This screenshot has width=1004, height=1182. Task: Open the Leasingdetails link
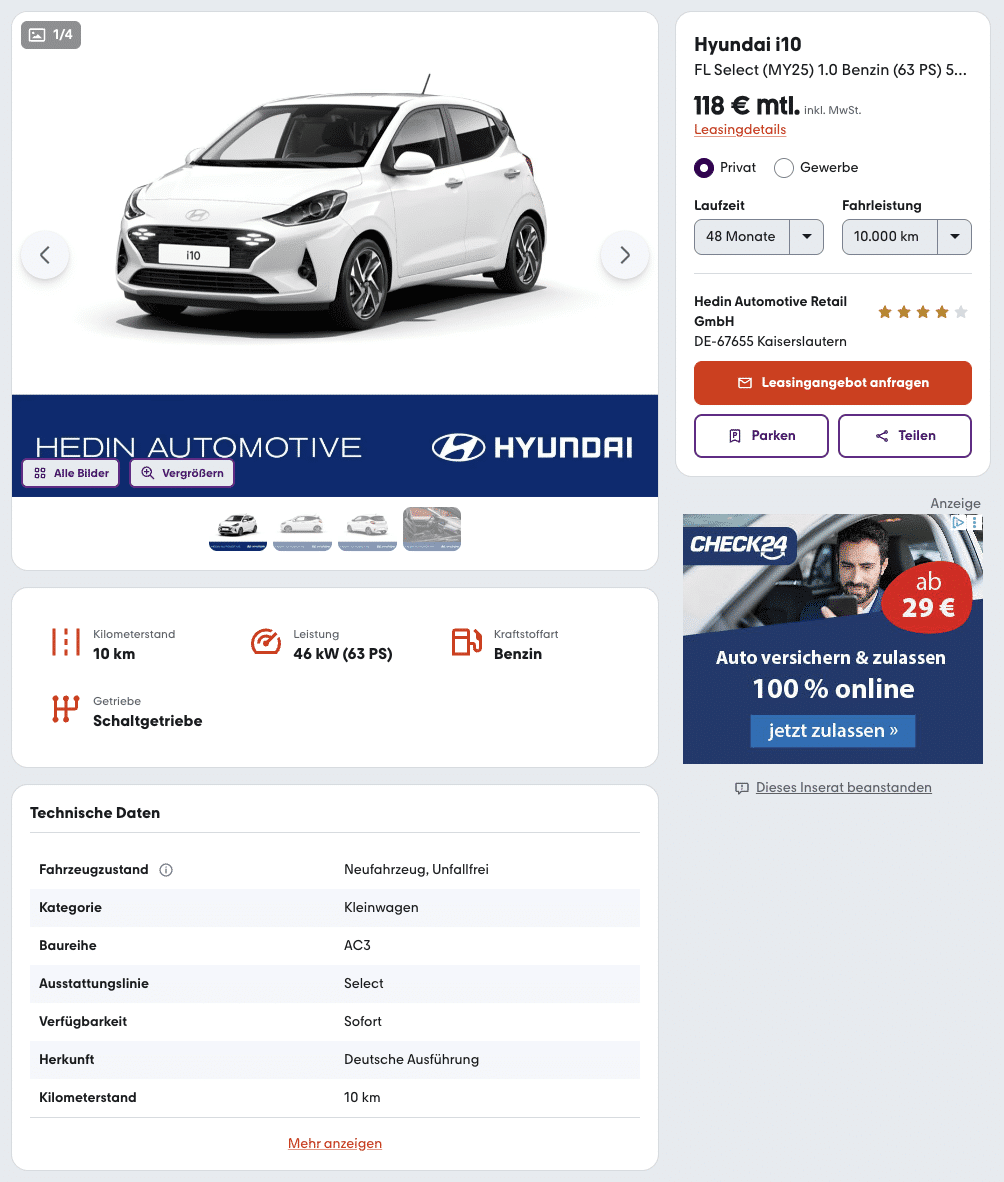tap(739, 130)
